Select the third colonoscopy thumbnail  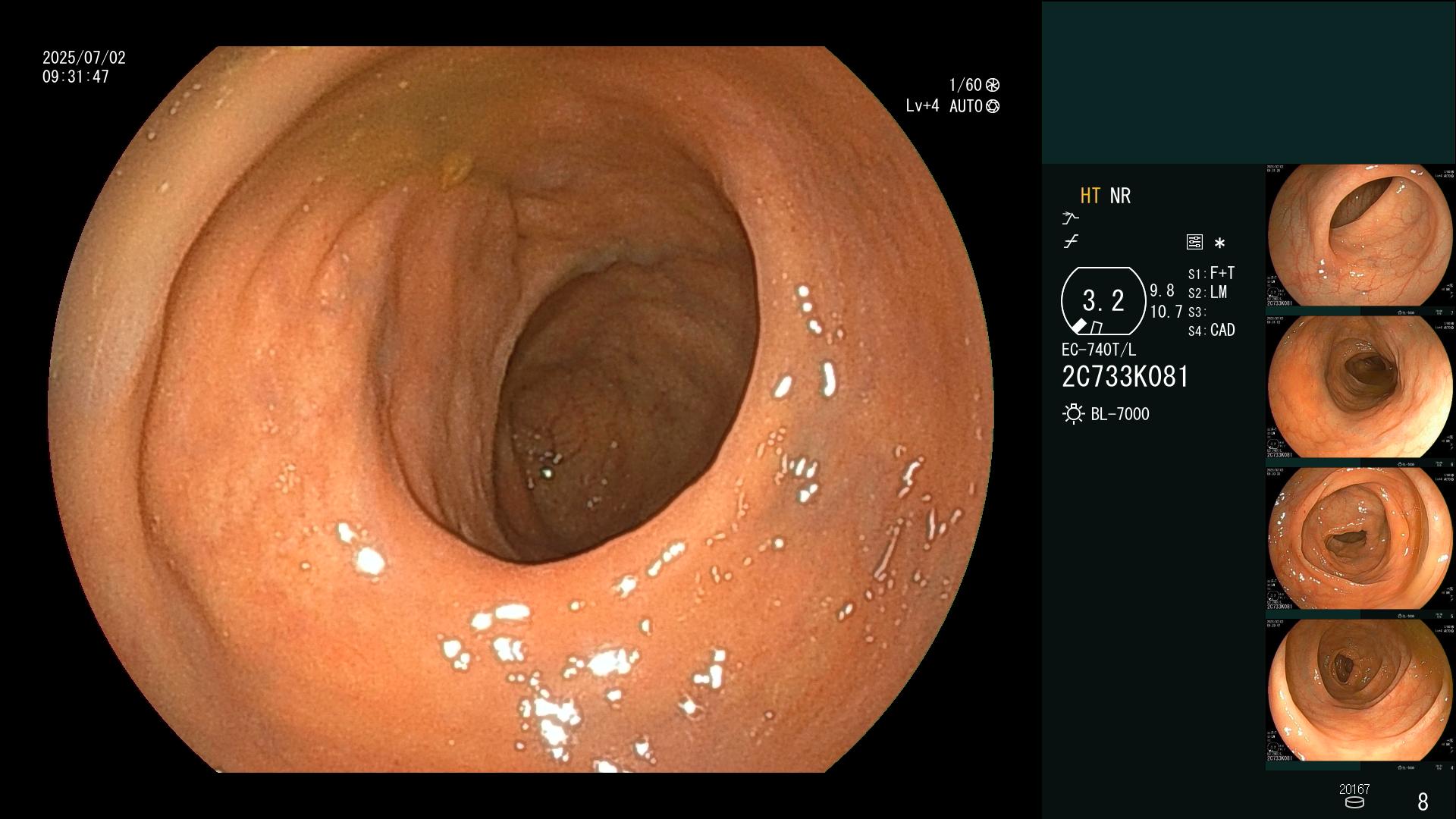1360,539
